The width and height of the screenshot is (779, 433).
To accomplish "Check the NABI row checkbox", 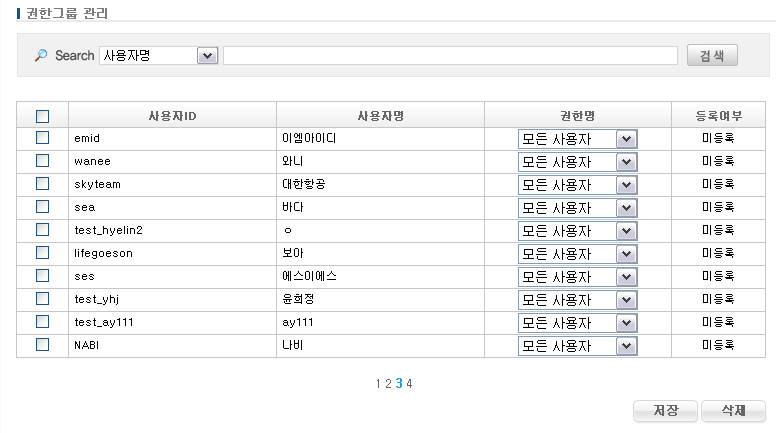I will coord(43,345).
